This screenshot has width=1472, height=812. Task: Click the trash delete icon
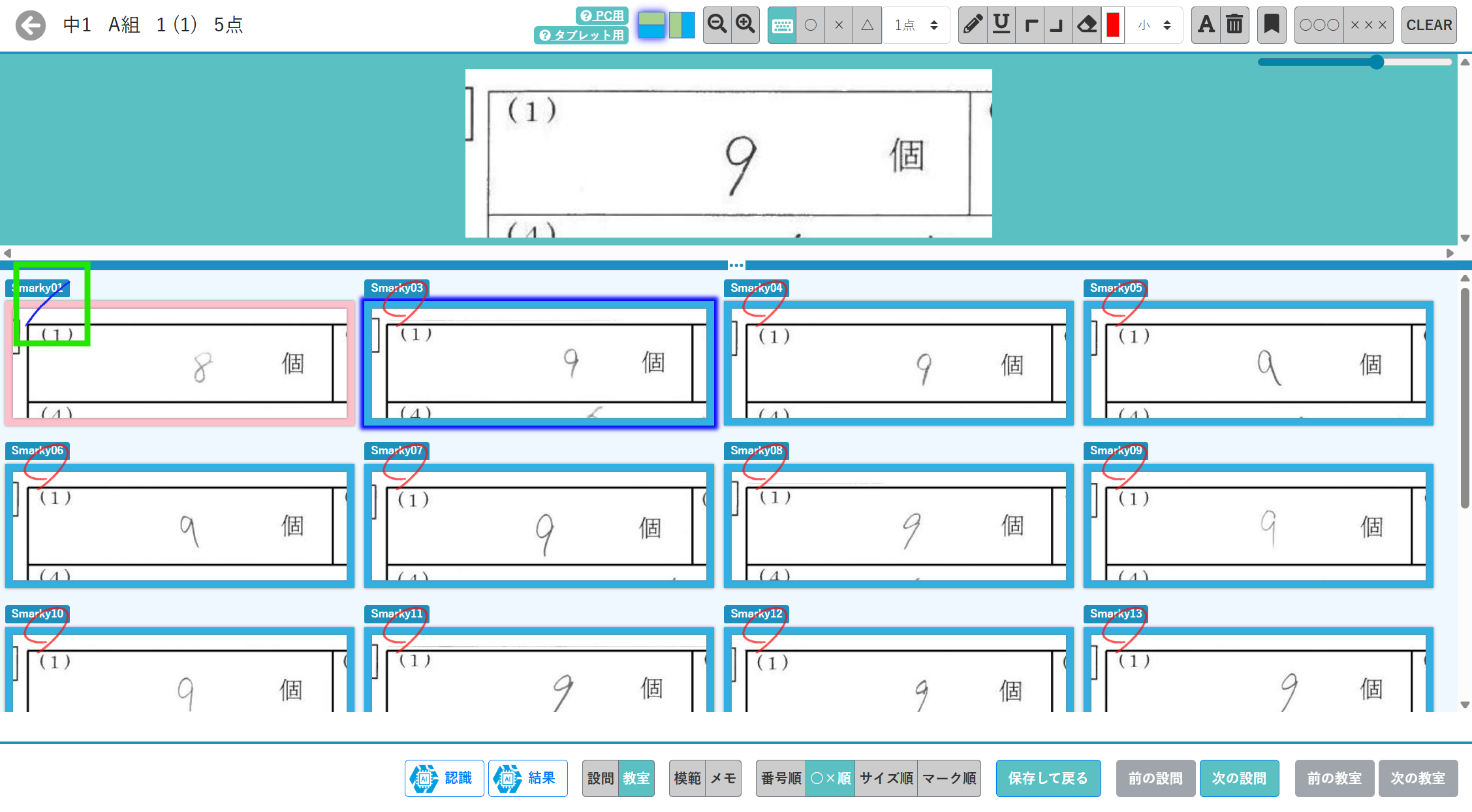coord(1234,25)
